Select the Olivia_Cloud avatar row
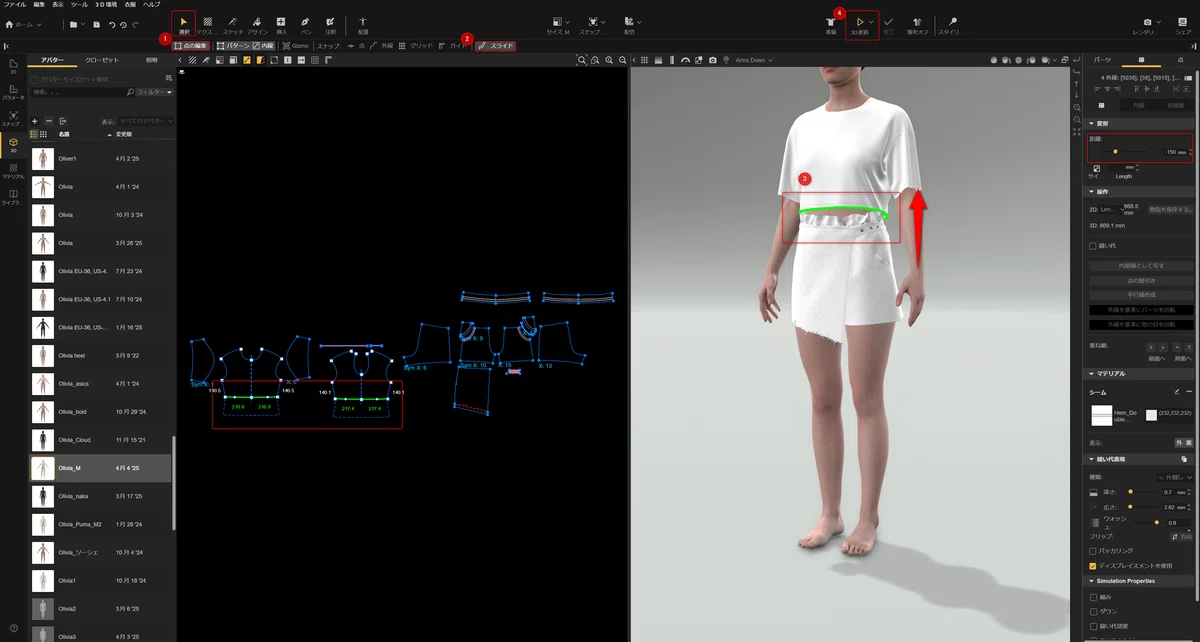This screenshot has width=1200, height=642. [x=101, y=440]
